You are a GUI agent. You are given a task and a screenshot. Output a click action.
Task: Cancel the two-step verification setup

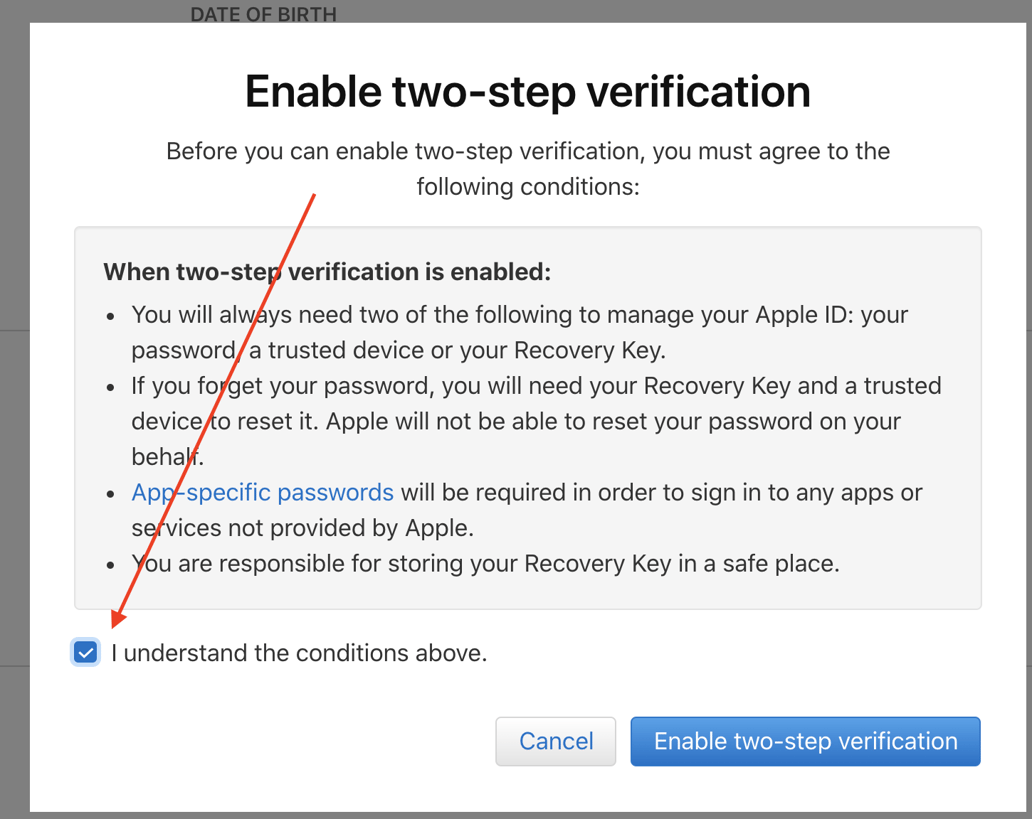[555, 741]
